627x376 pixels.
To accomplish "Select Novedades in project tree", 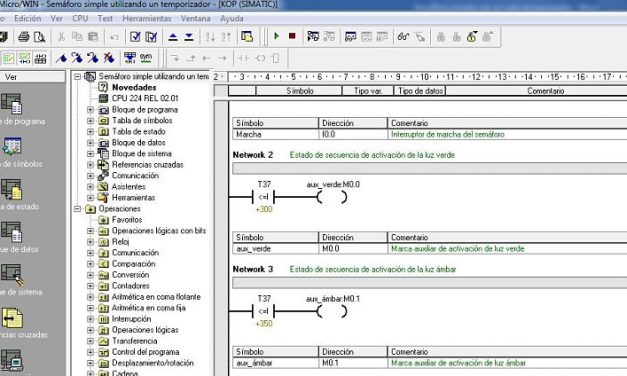I will click(x=134, y=87).
